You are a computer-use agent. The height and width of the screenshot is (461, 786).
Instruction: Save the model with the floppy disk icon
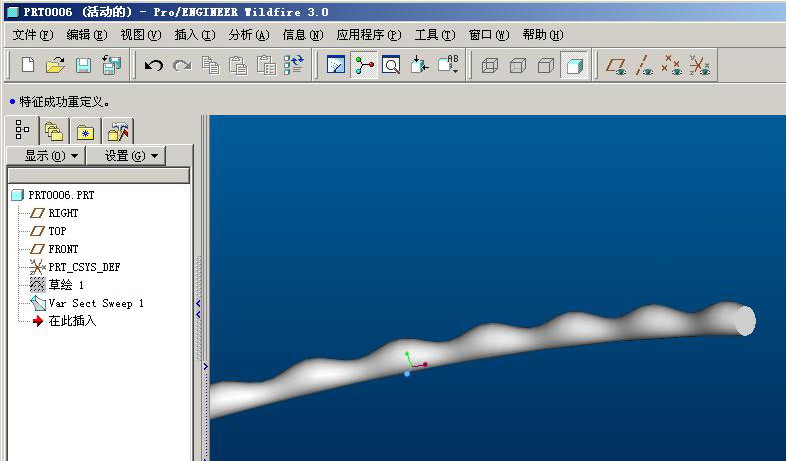click(x=83, y=66)
